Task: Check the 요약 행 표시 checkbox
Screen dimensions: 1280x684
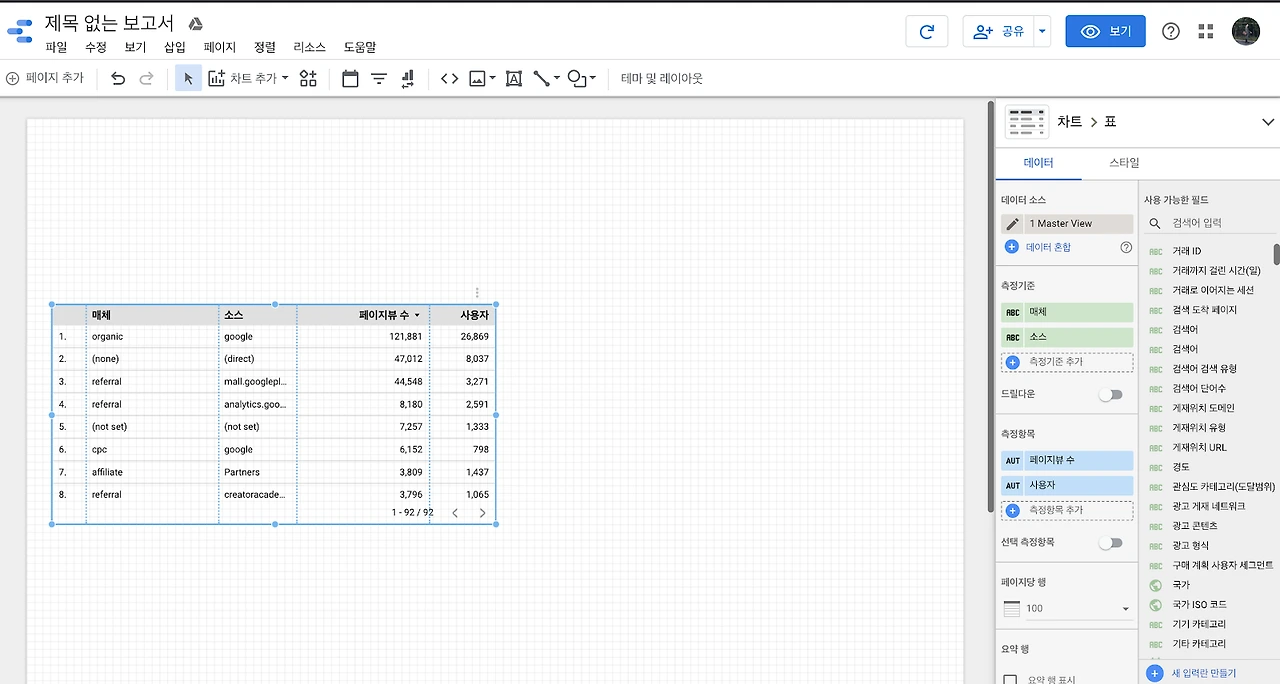Action: click(x=1010, y=680)
